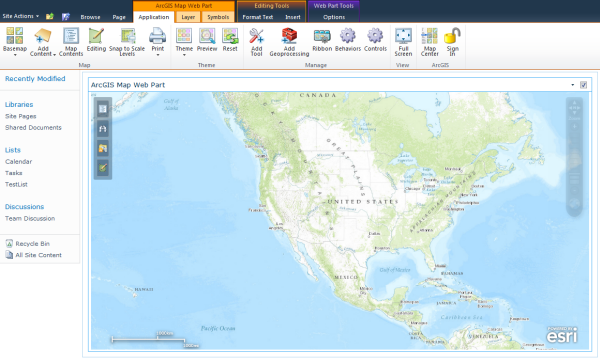Toggle the web part selection checkbox
Image resolution: width=600 pixels, height=363 pixels.
tap(583, 85)
